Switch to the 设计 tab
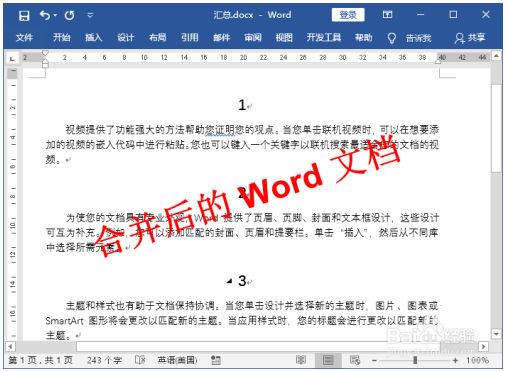 [125, 37]
